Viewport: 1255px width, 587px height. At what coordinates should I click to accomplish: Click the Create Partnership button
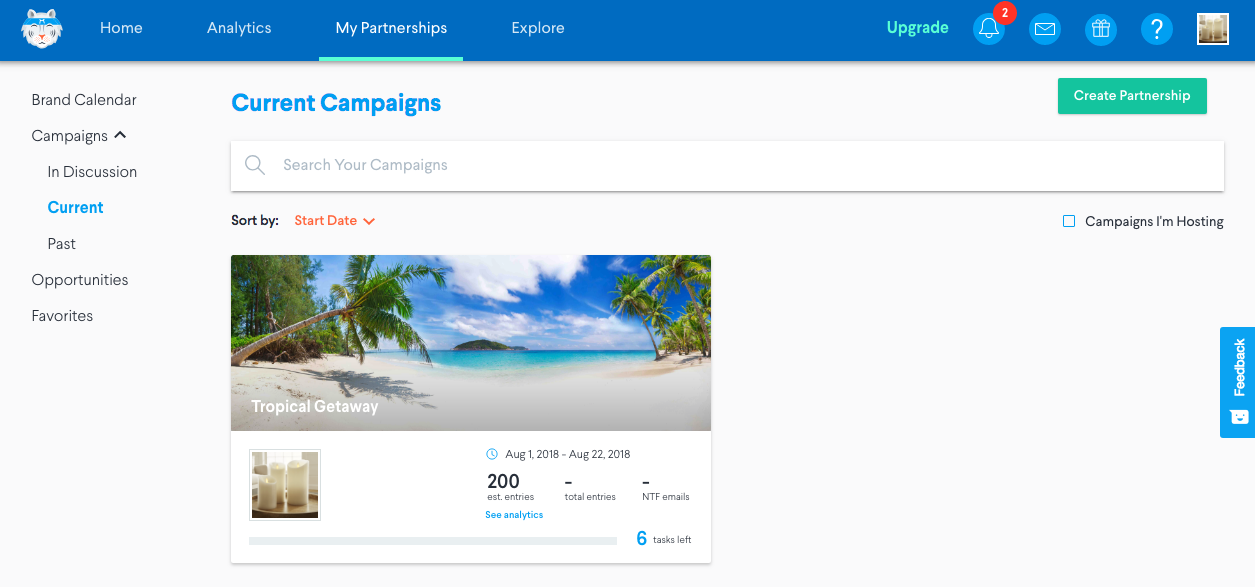pyautogui.click(x=1132, y=96)
